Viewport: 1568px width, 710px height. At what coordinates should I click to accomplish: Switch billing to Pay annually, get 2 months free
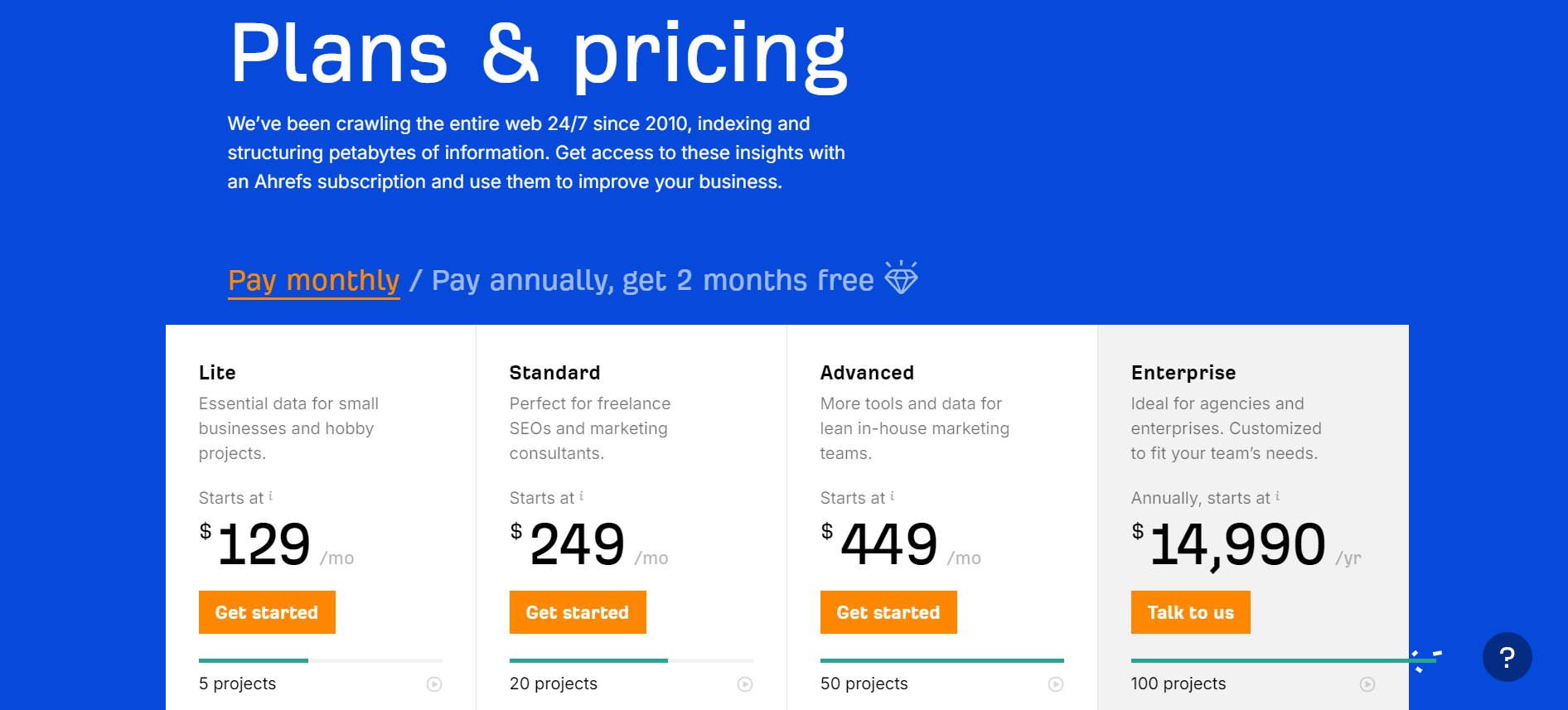click(x=651, y=280)
